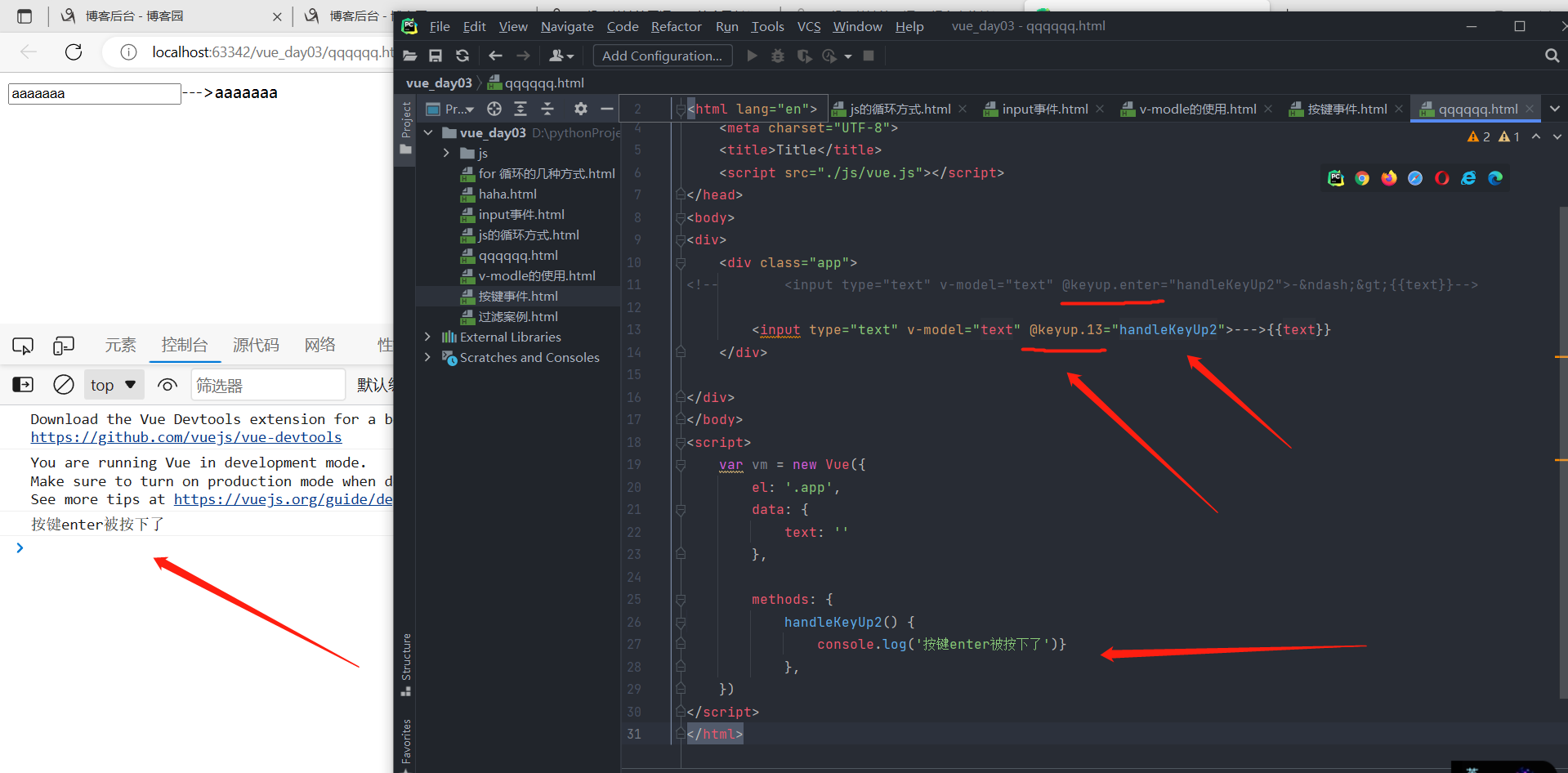The height and width of the screenshot is (773, 1568).
Task: Toggle the fold marker beside methods line
Action: pyautogui.click(x=681, y=599)
